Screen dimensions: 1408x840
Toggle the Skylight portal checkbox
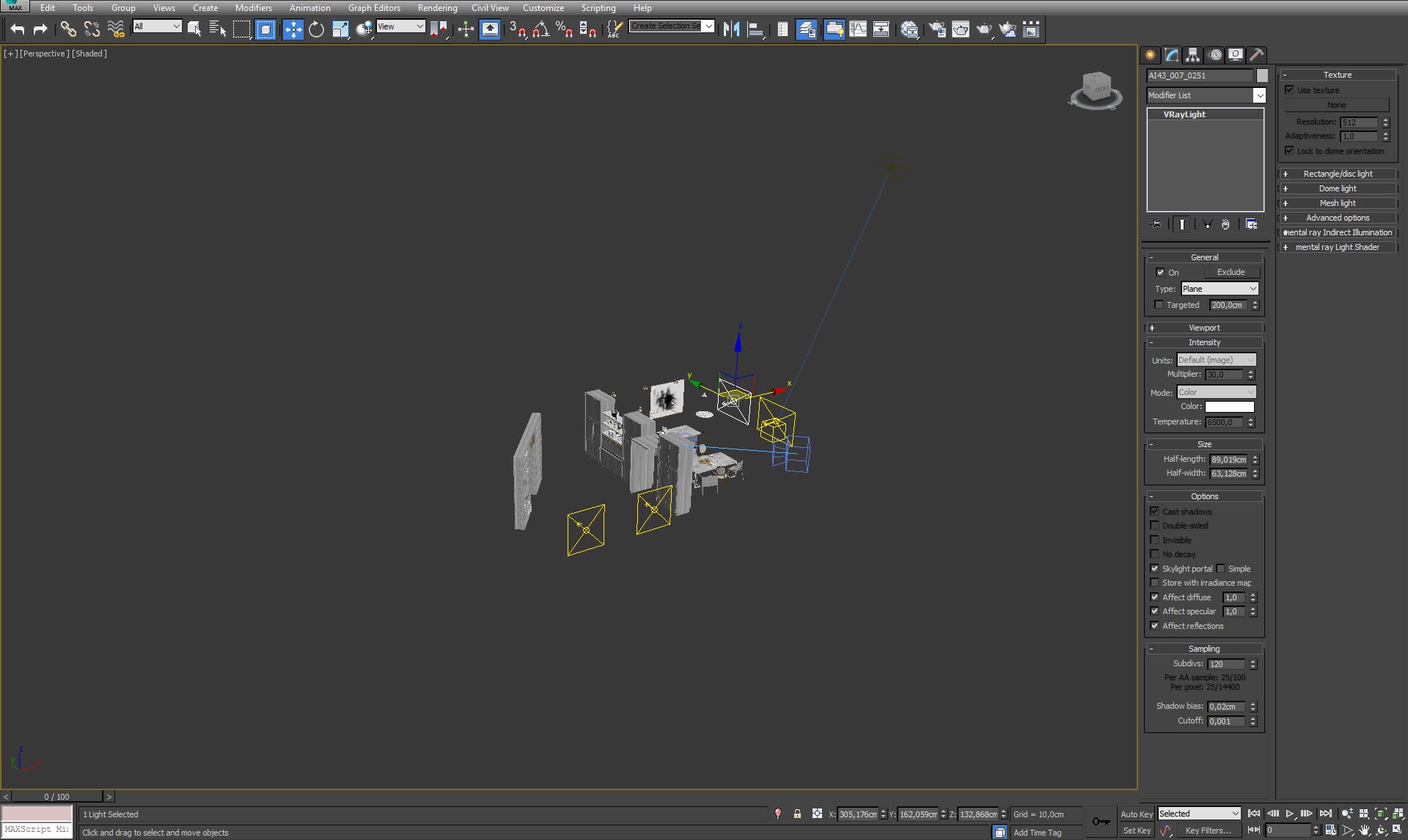pos(1156,568)
